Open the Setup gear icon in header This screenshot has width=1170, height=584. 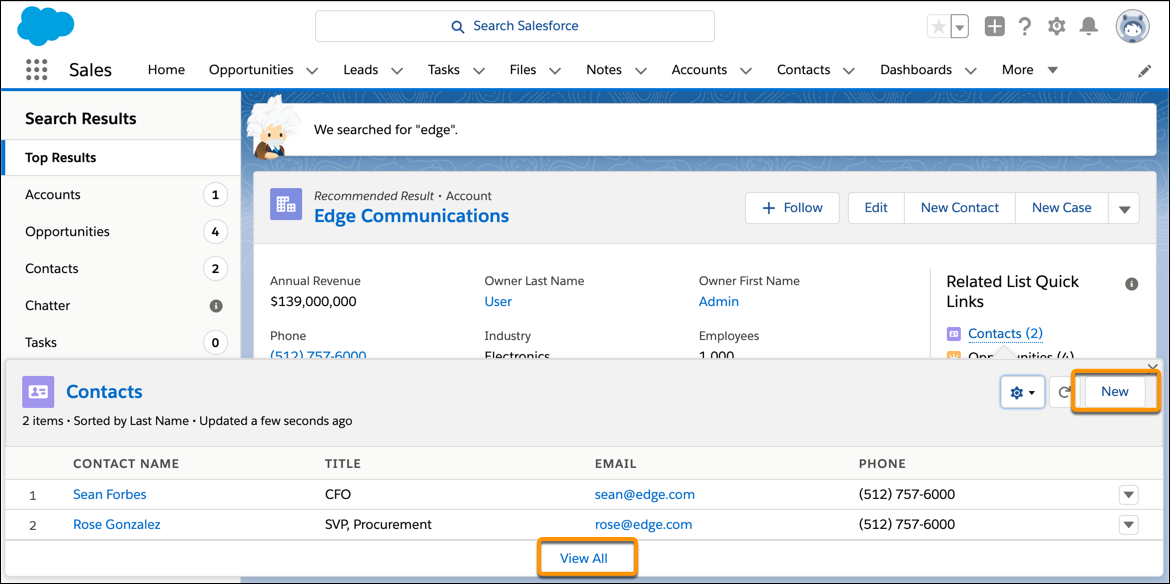pyautogui.click(x=1057, y=26)
